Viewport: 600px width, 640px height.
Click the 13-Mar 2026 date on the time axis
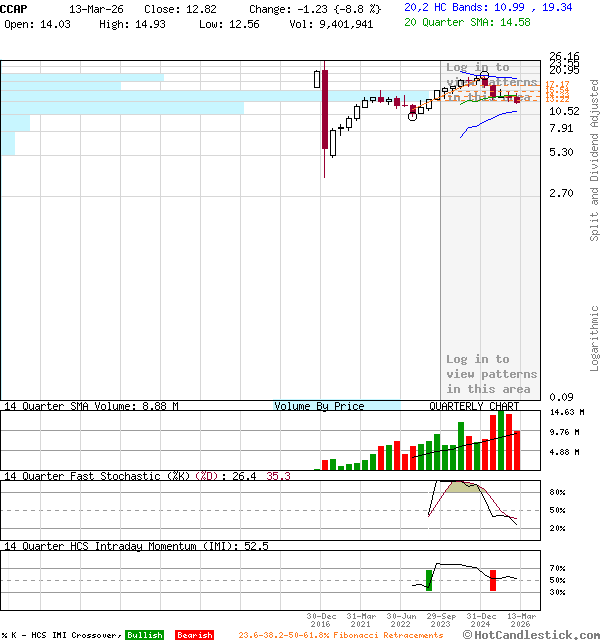(520, 620)
